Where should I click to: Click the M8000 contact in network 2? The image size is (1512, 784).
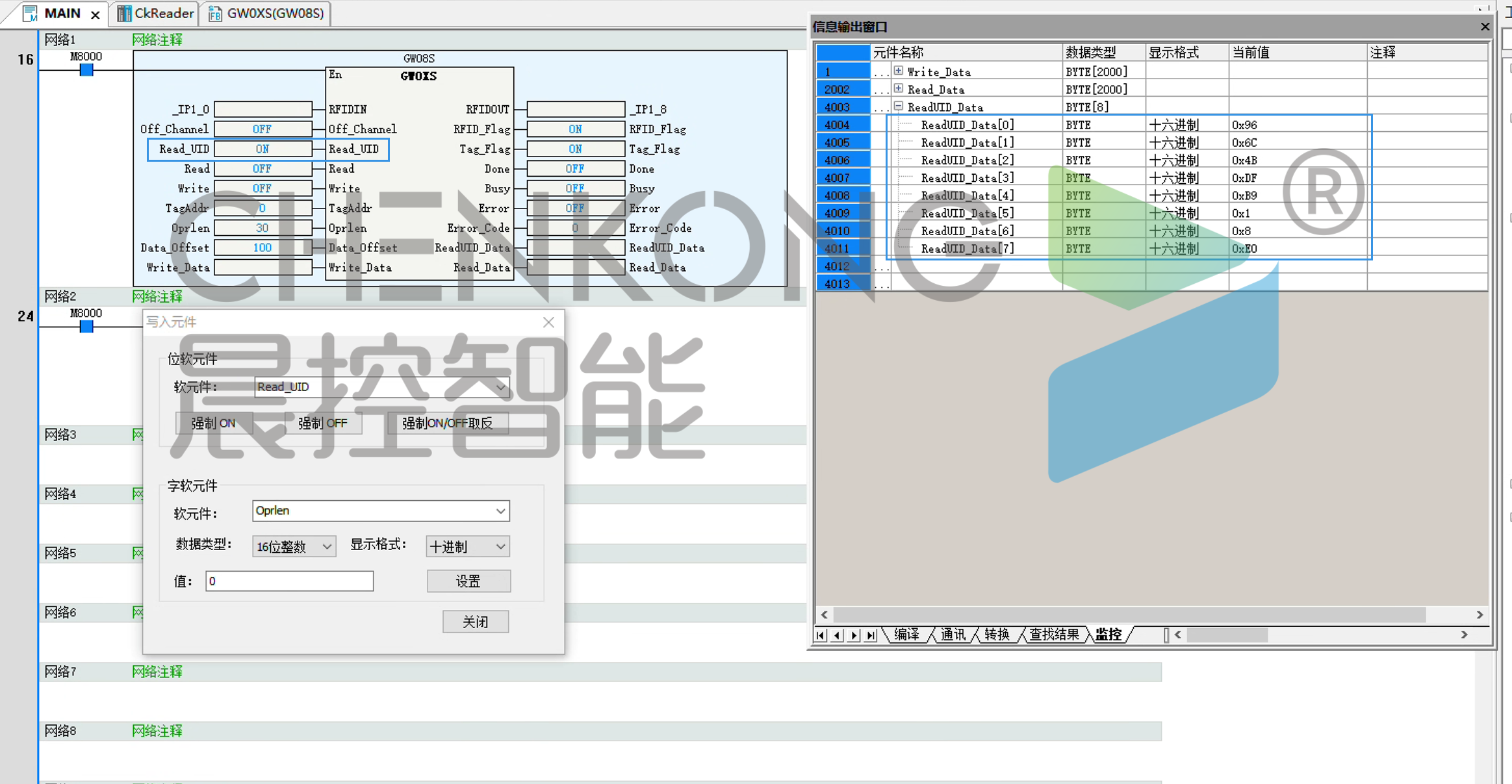pyautogui.click(x=86, y=326)
